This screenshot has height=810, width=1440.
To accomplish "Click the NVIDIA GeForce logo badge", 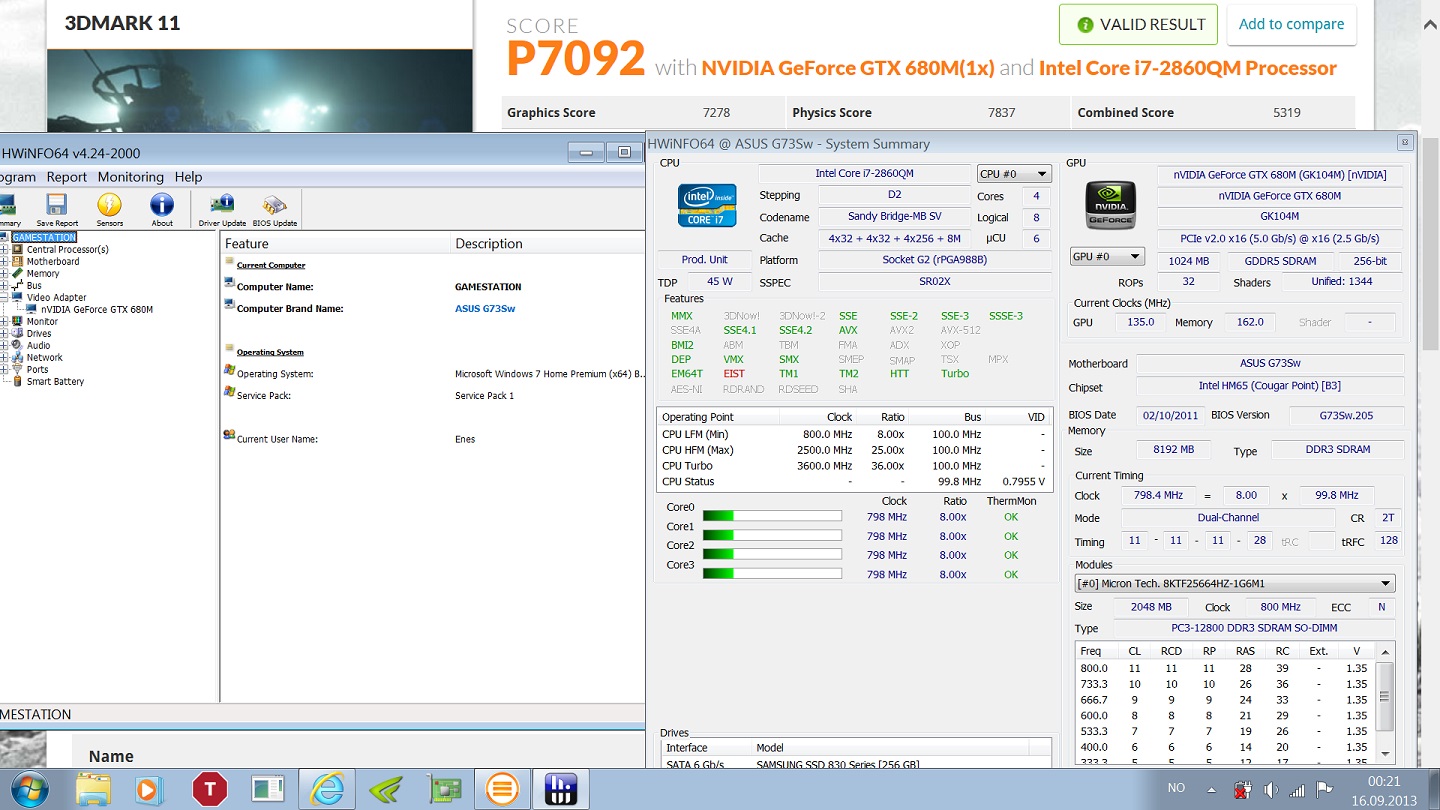I will [1111, 205].
